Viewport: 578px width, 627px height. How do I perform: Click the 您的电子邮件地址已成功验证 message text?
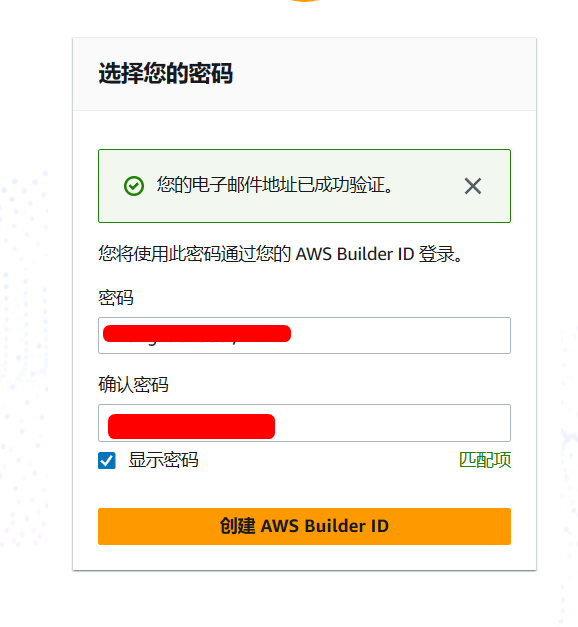[x=275, y=185]
